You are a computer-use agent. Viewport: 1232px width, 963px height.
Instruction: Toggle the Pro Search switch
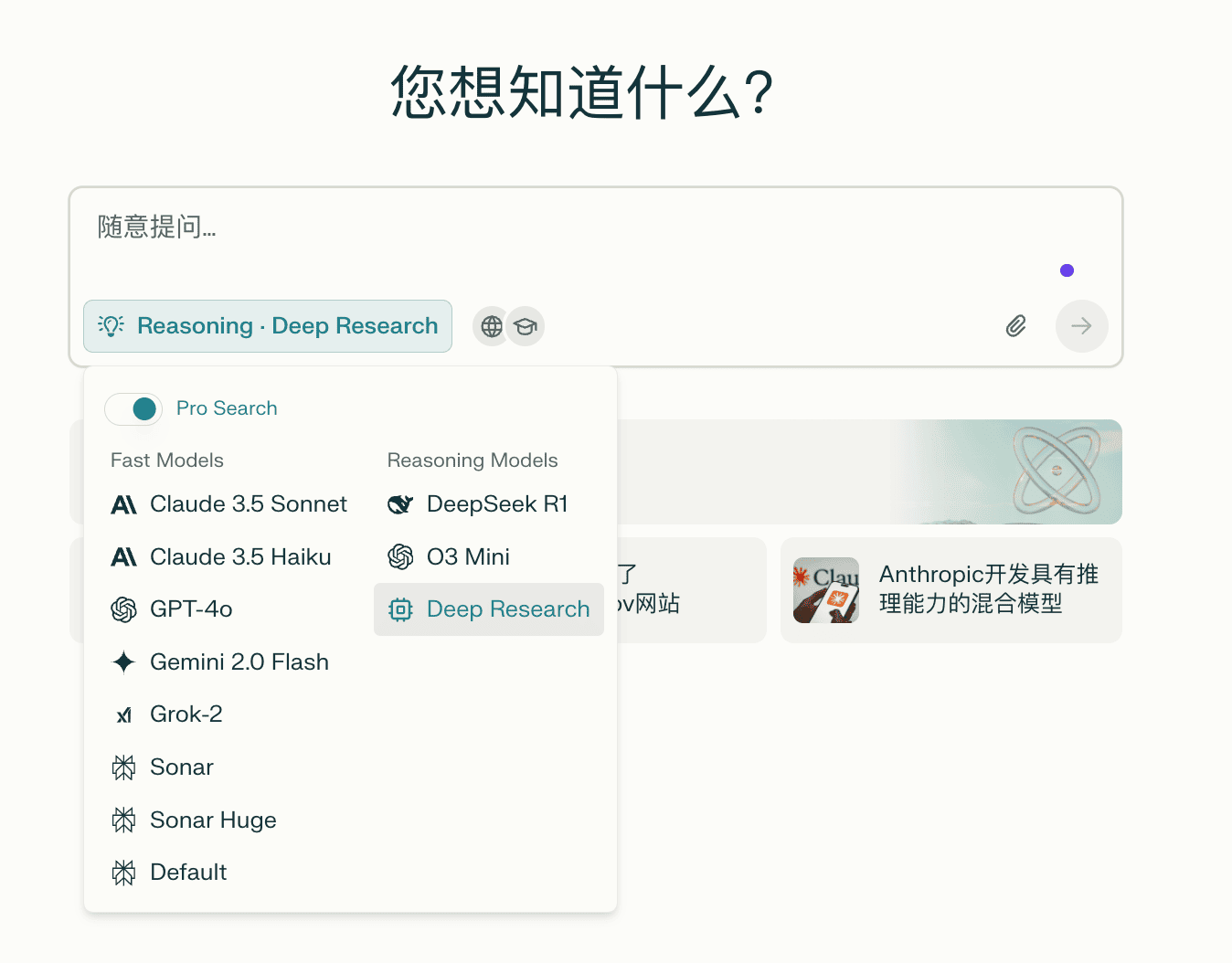tap(133, 408)
